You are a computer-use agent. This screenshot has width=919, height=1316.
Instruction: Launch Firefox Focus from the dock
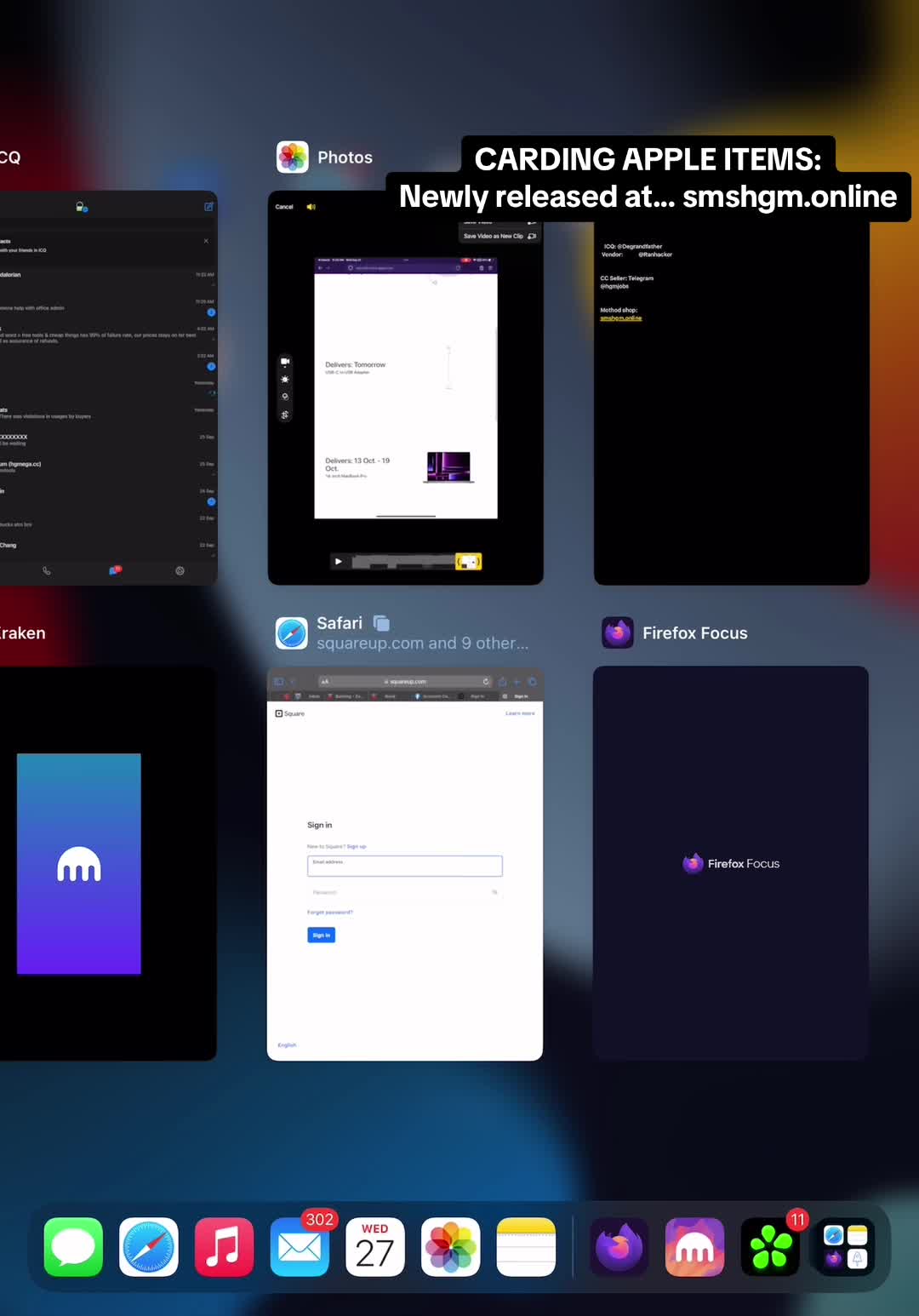click(619, 1247)
